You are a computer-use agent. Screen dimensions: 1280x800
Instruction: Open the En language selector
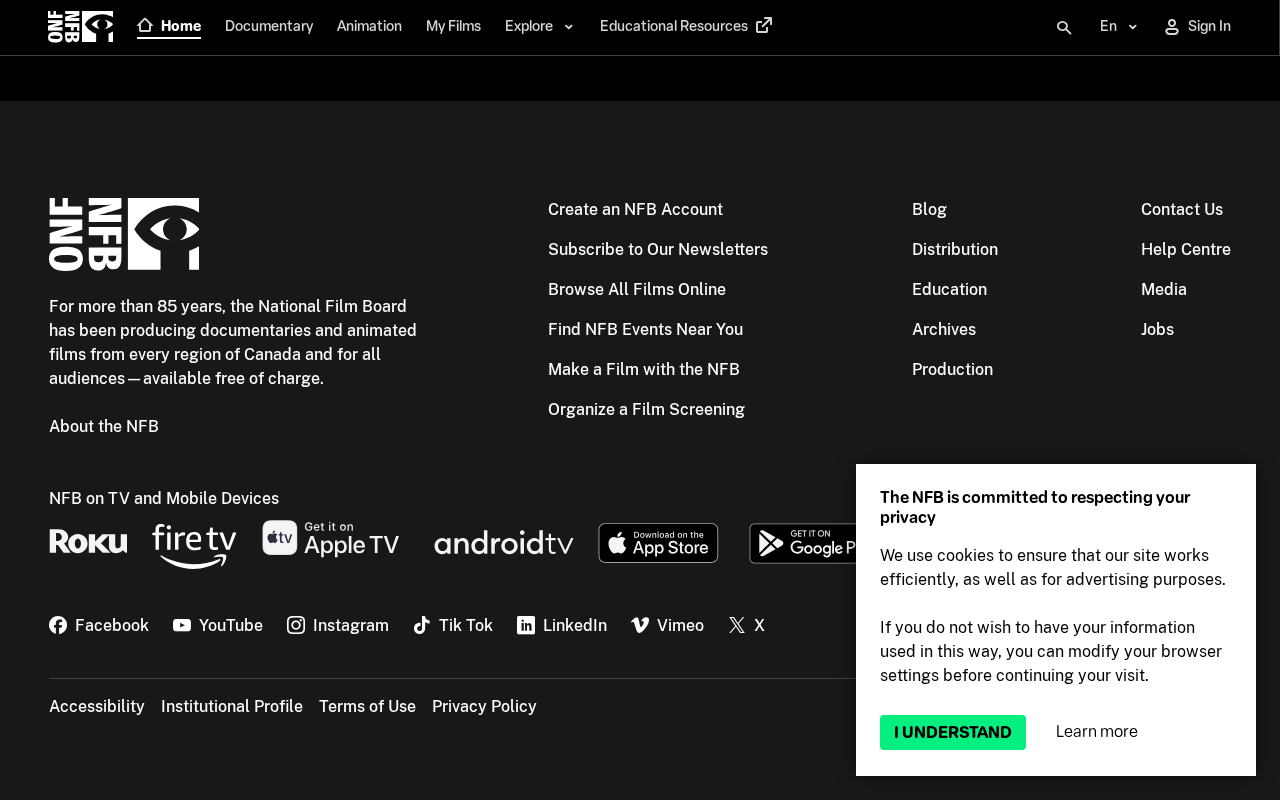[1119, 27]
